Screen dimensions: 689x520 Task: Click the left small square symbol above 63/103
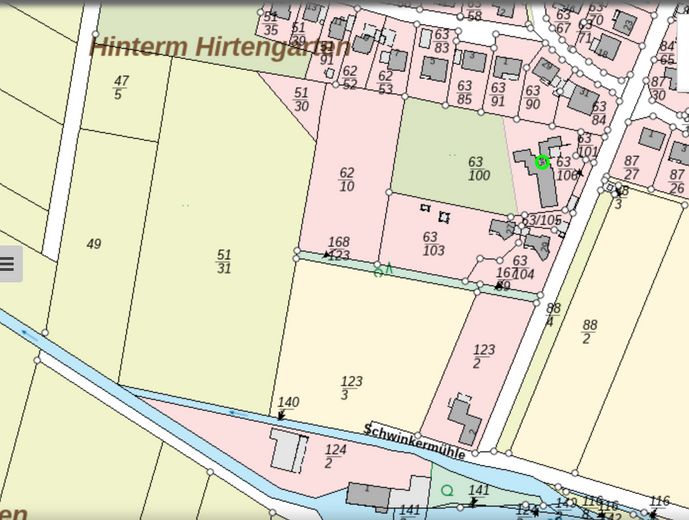tap(425, 208)
